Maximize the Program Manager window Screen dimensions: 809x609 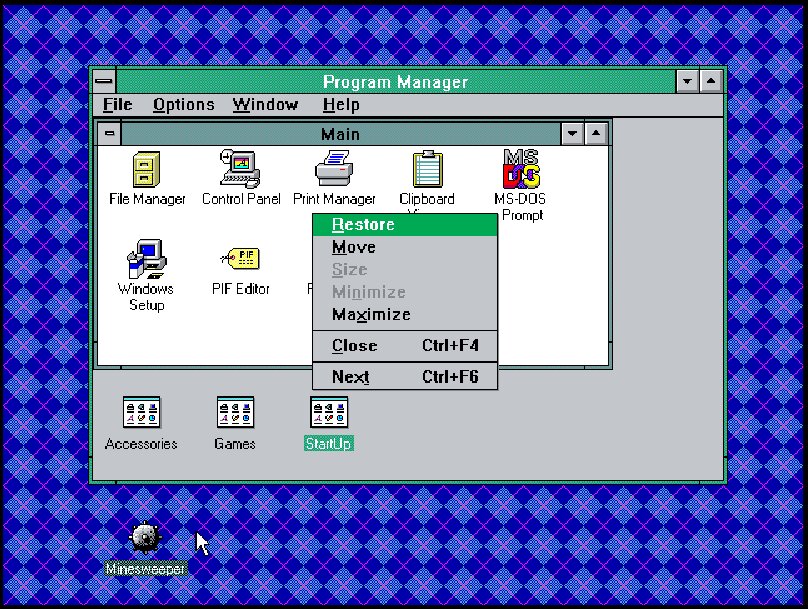pos(711,81)
